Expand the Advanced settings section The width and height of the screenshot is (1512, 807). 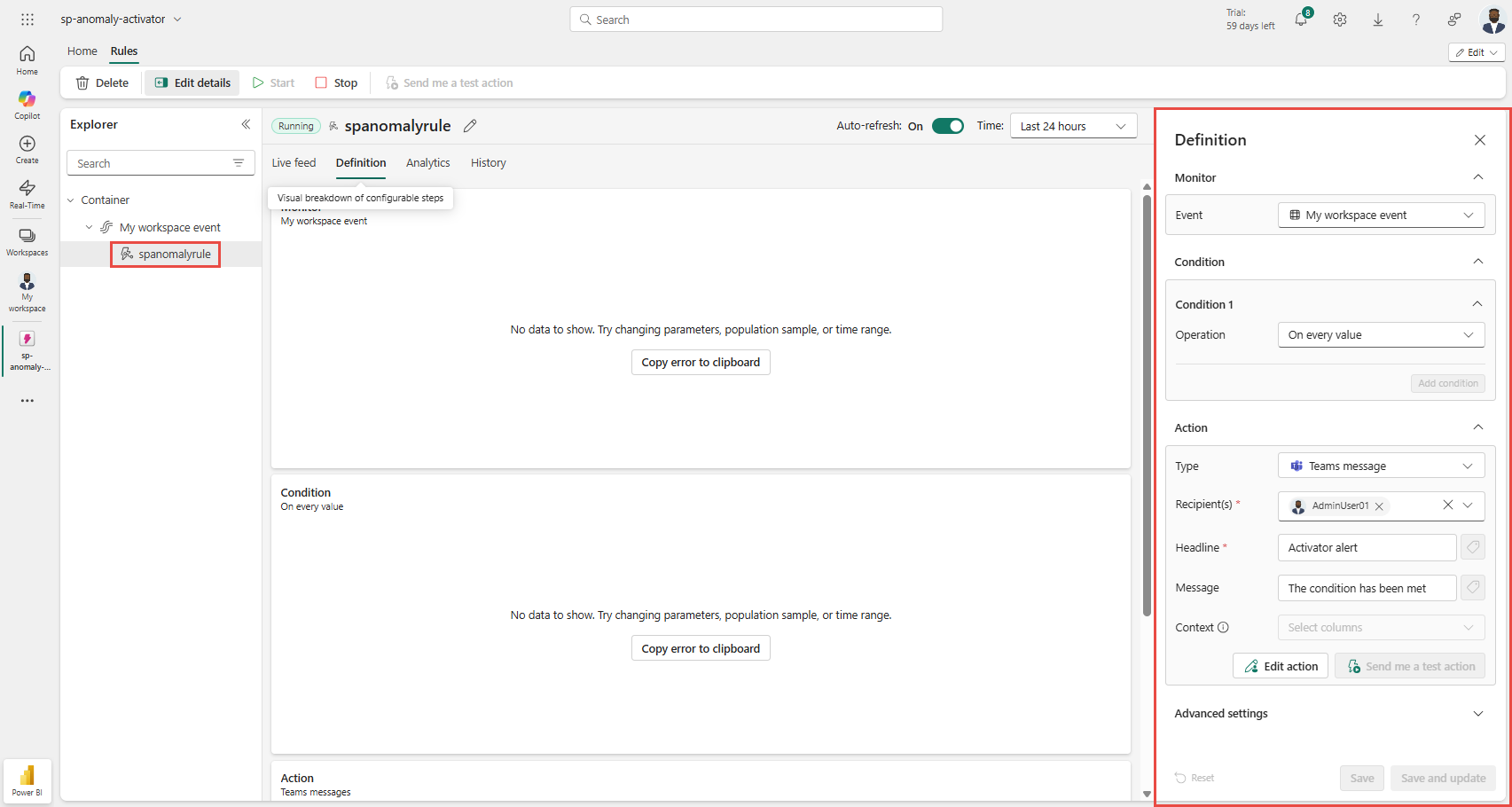1477,713
